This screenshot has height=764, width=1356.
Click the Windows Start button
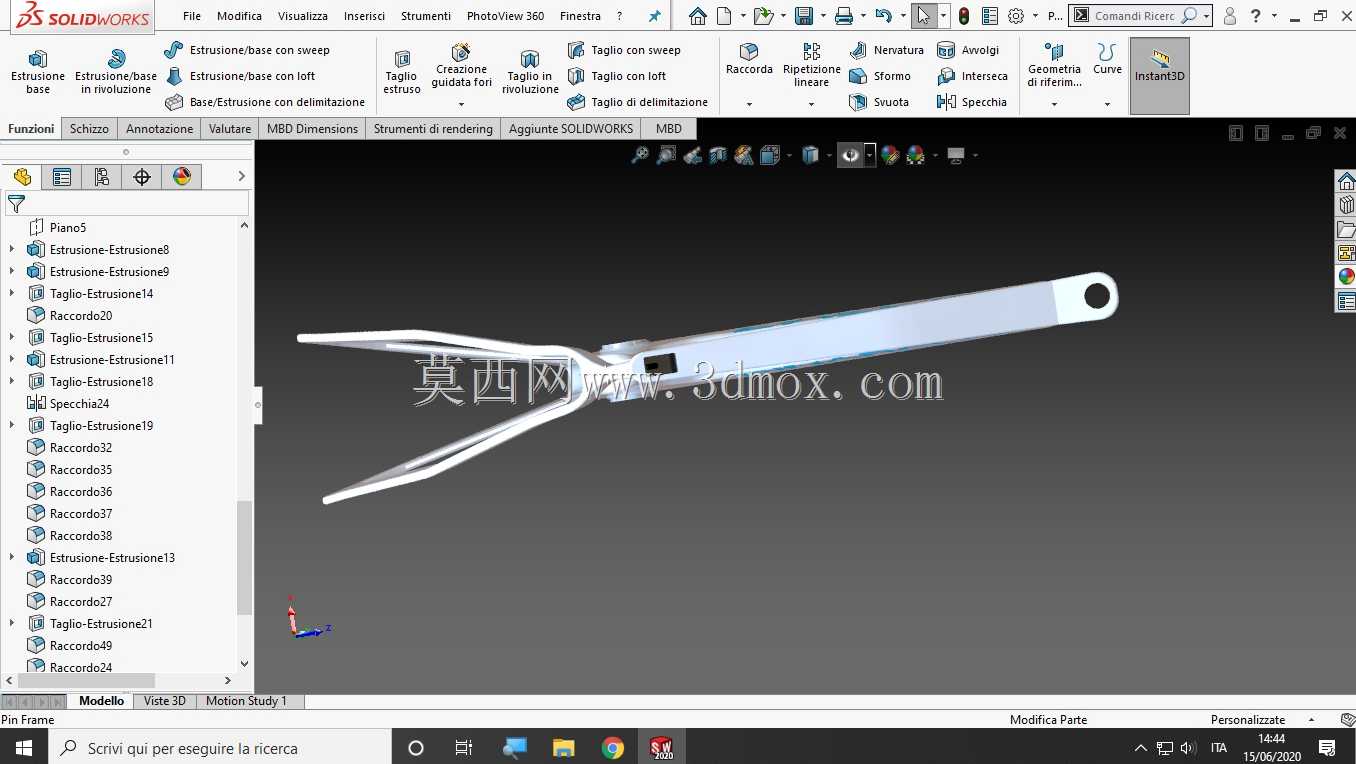[x=24, y=748]
